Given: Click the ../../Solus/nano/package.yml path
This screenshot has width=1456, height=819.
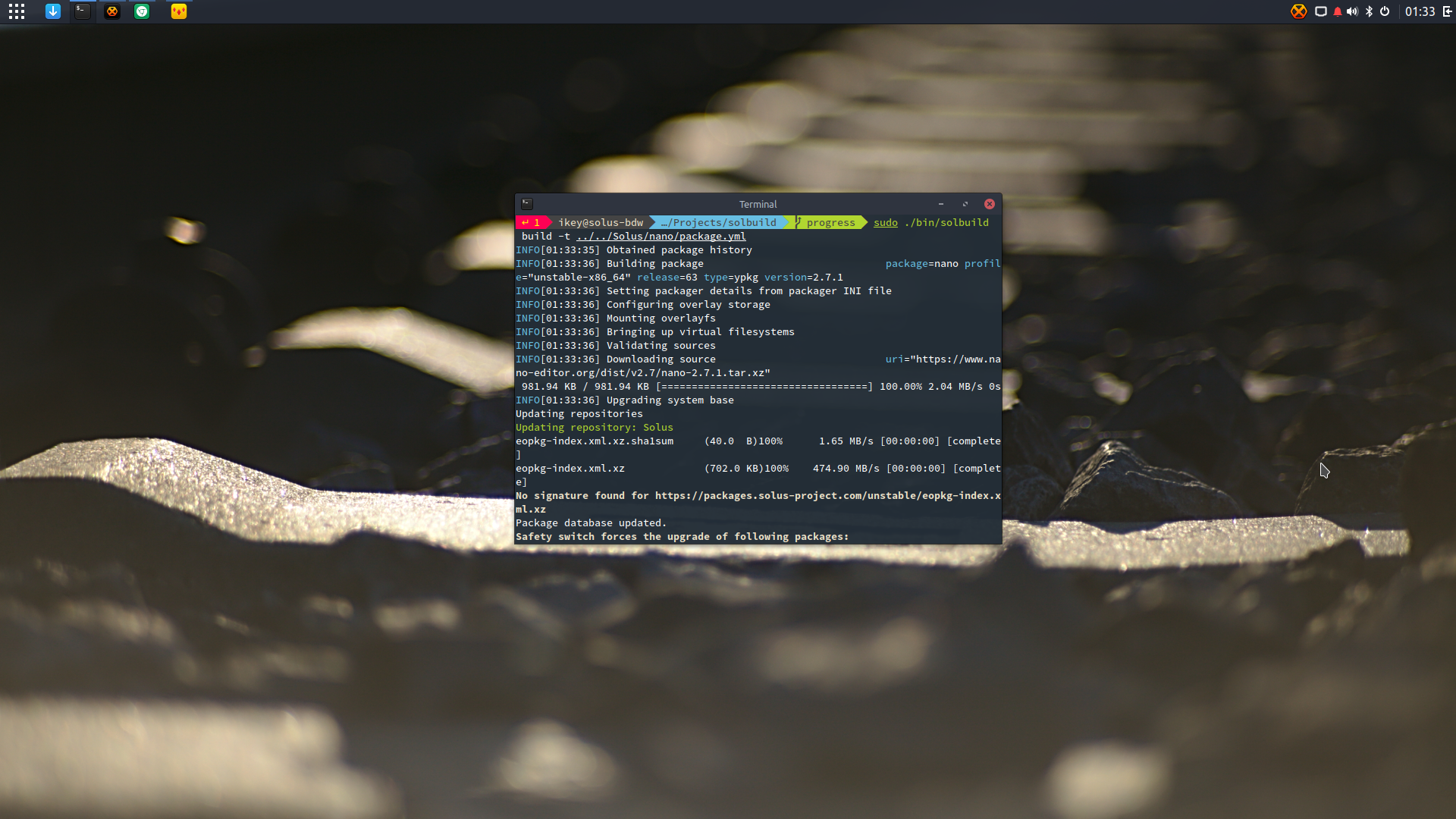Looking at the screenshot, I should (x=661, y=236).
